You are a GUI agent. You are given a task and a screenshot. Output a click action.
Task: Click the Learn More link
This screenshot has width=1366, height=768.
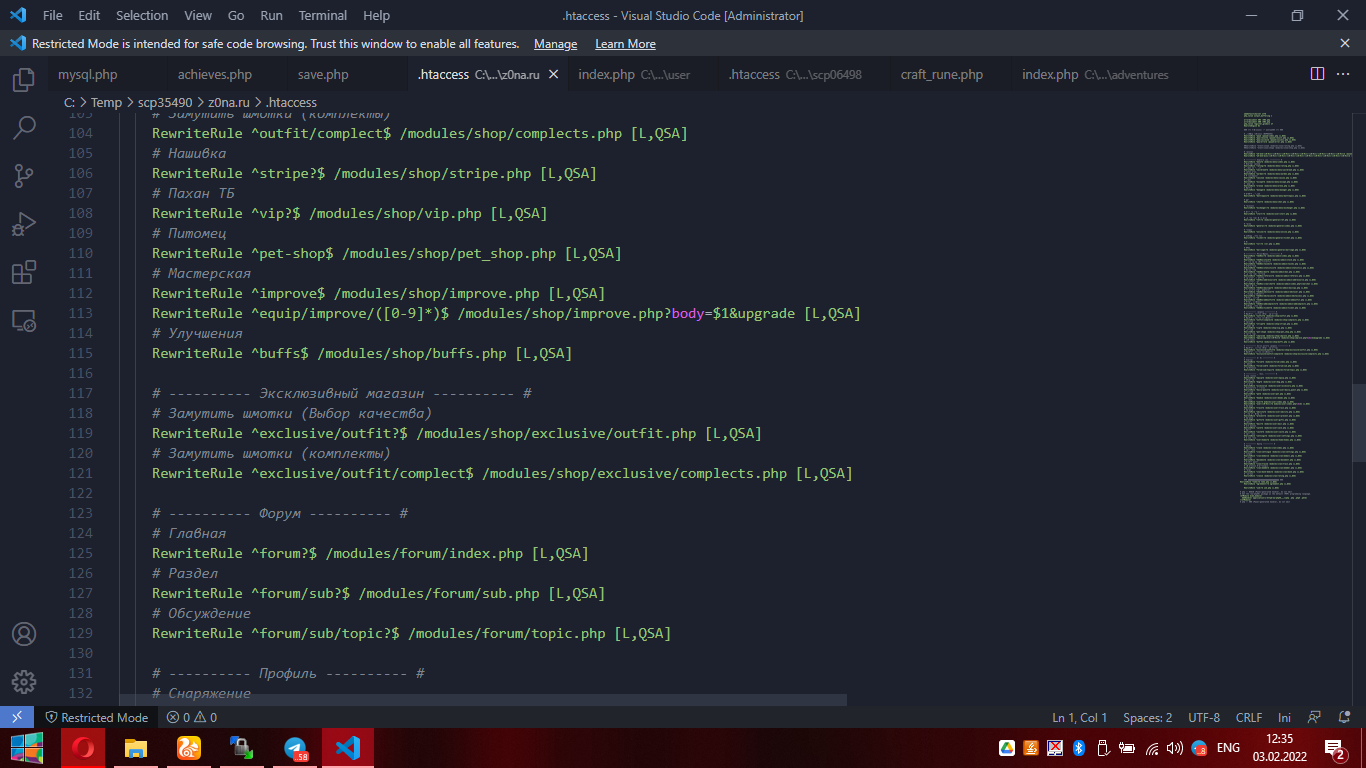[x=625, y=44]
